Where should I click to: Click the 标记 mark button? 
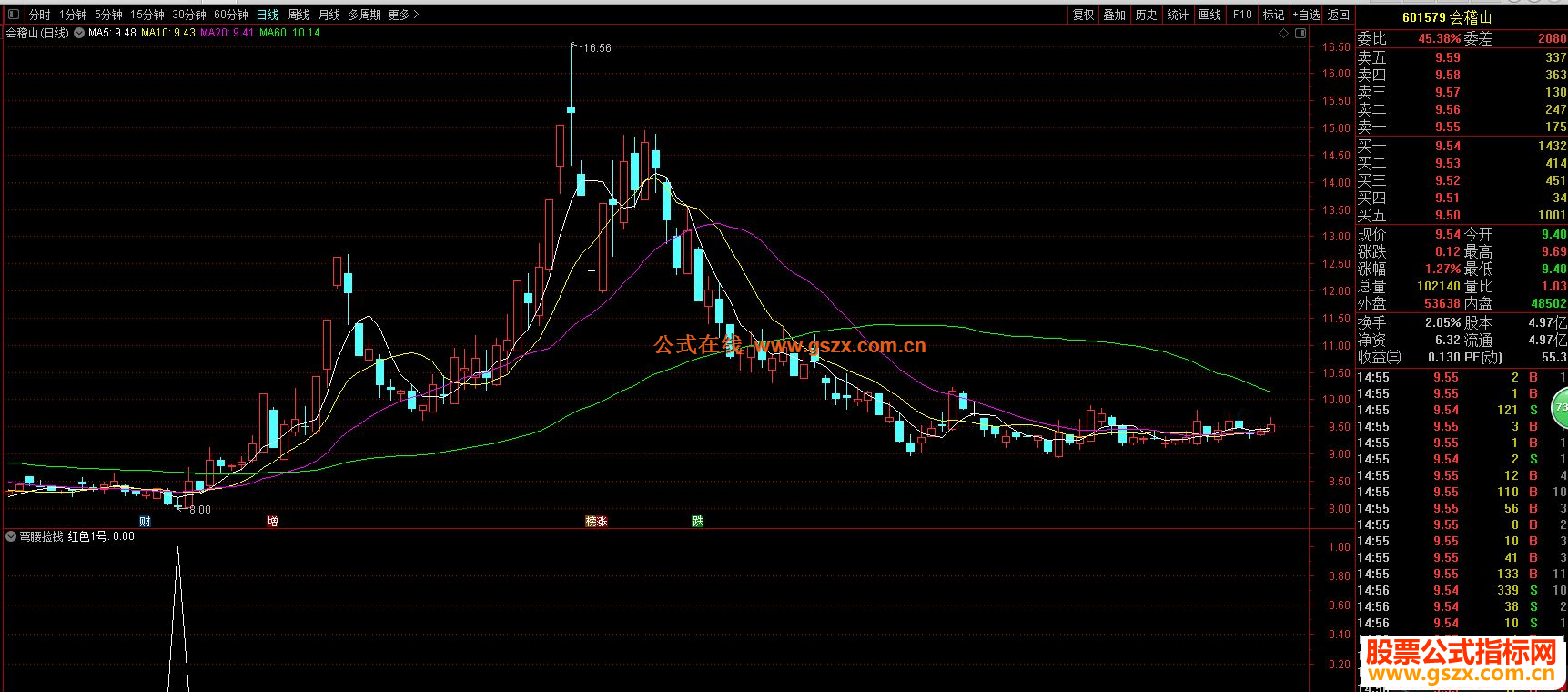pyautogui.click(x=1273, y=15)
